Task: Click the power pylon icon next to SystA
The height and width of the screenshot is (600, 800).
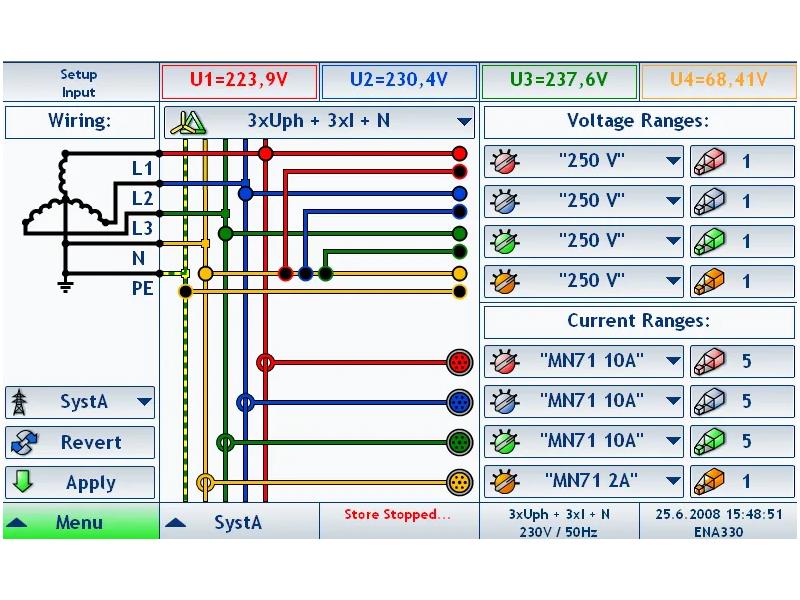Action: (20, 402)
